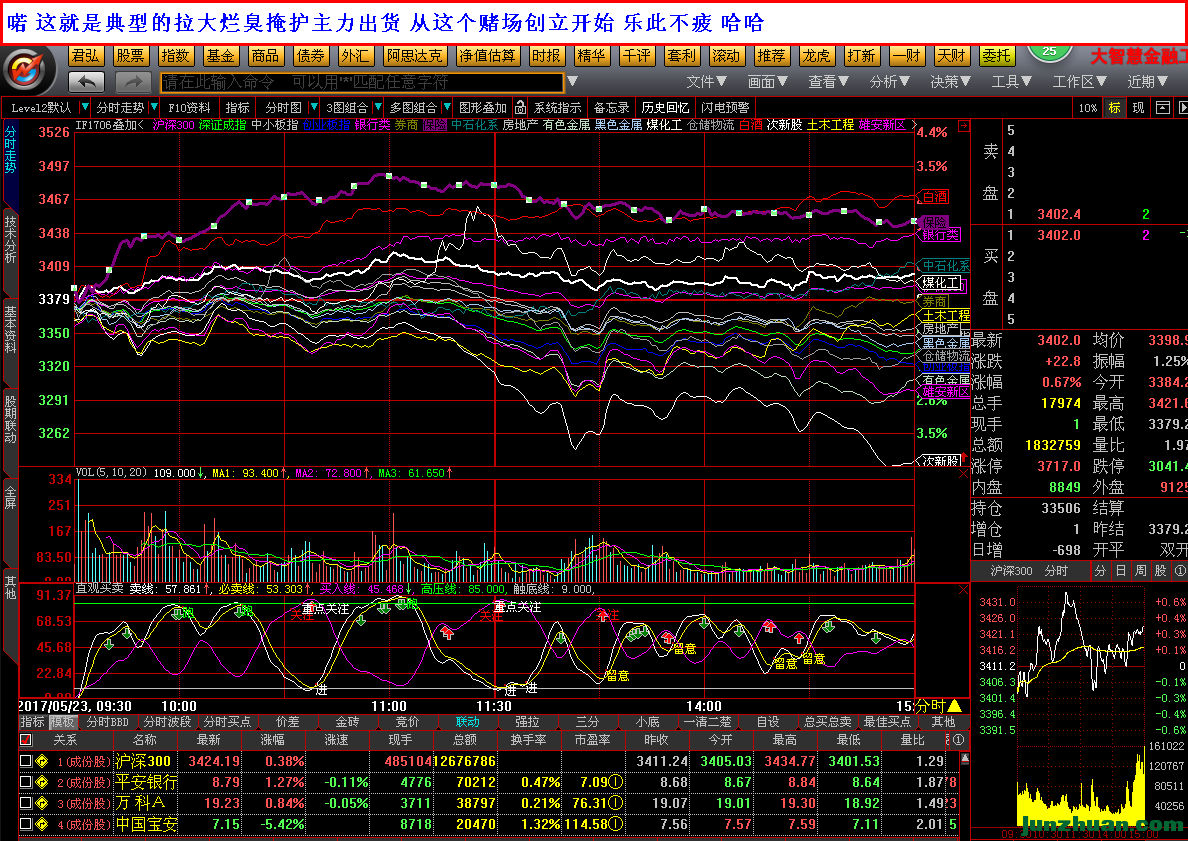
Task: Toggle the 分 period in mini chart
Action: pos(1100,571)
